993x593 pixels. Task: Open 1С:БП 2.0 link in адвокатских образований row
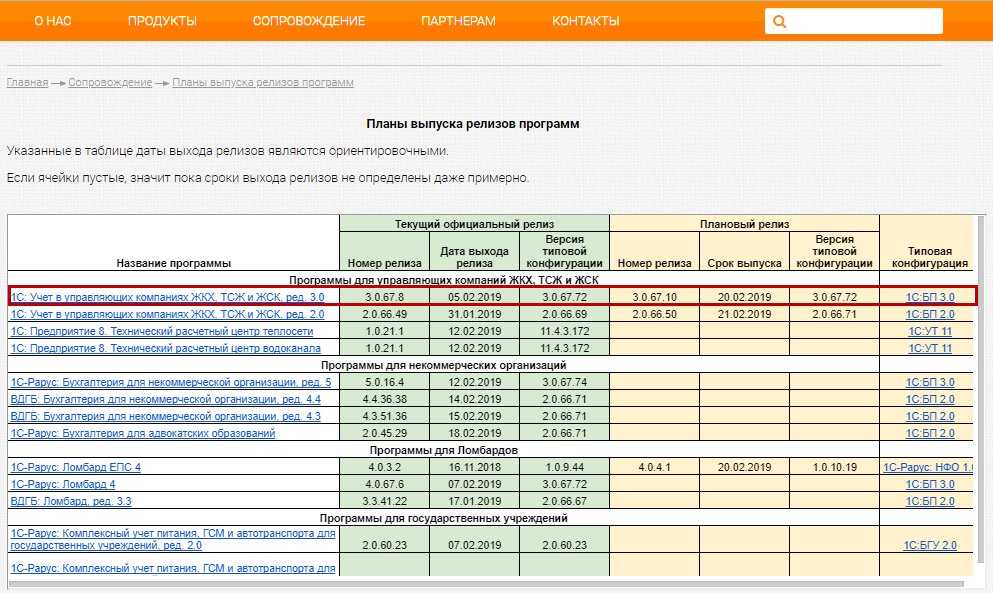(930, 434)
